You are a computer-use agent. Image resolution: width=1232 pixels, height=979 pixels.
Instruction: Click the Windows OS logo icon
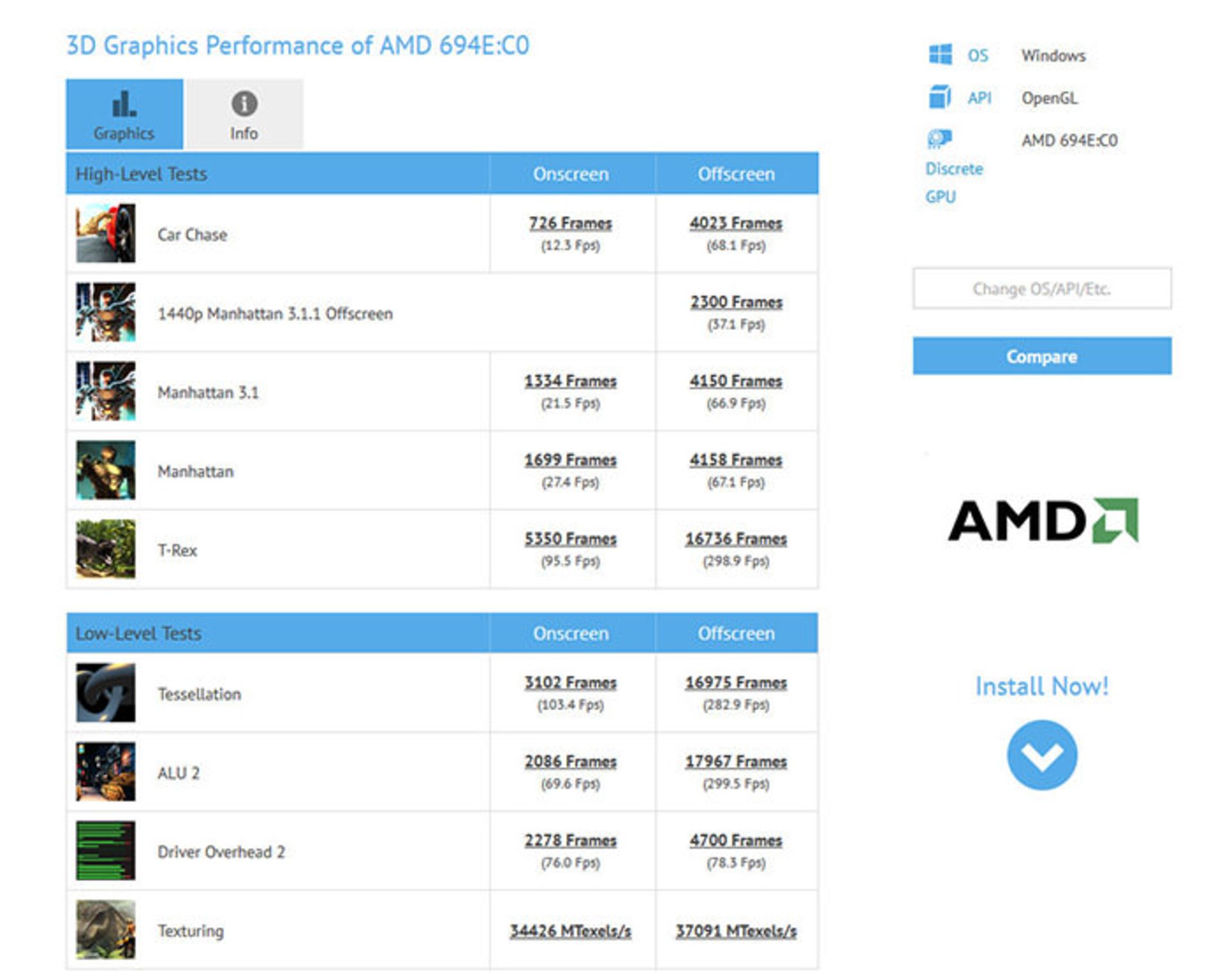(x=940, y=55)
